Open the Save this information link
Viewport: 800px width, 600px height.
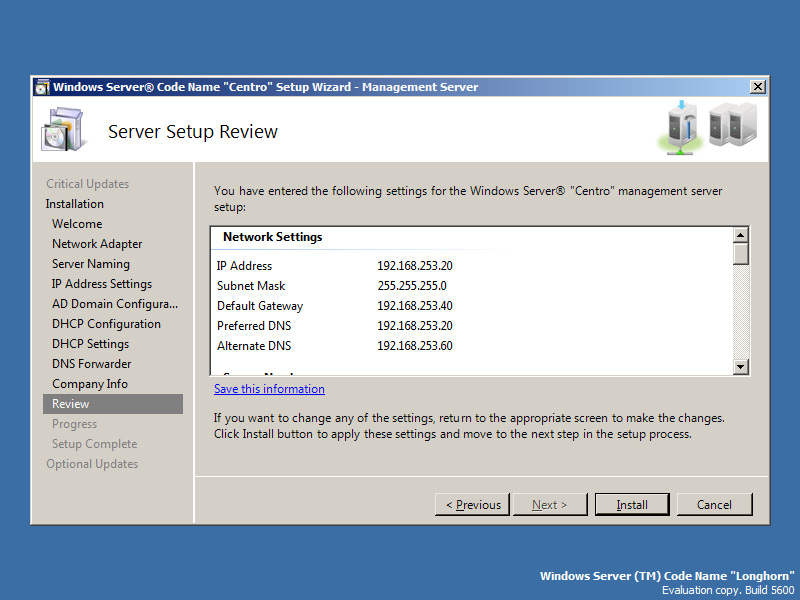[269, 389]
